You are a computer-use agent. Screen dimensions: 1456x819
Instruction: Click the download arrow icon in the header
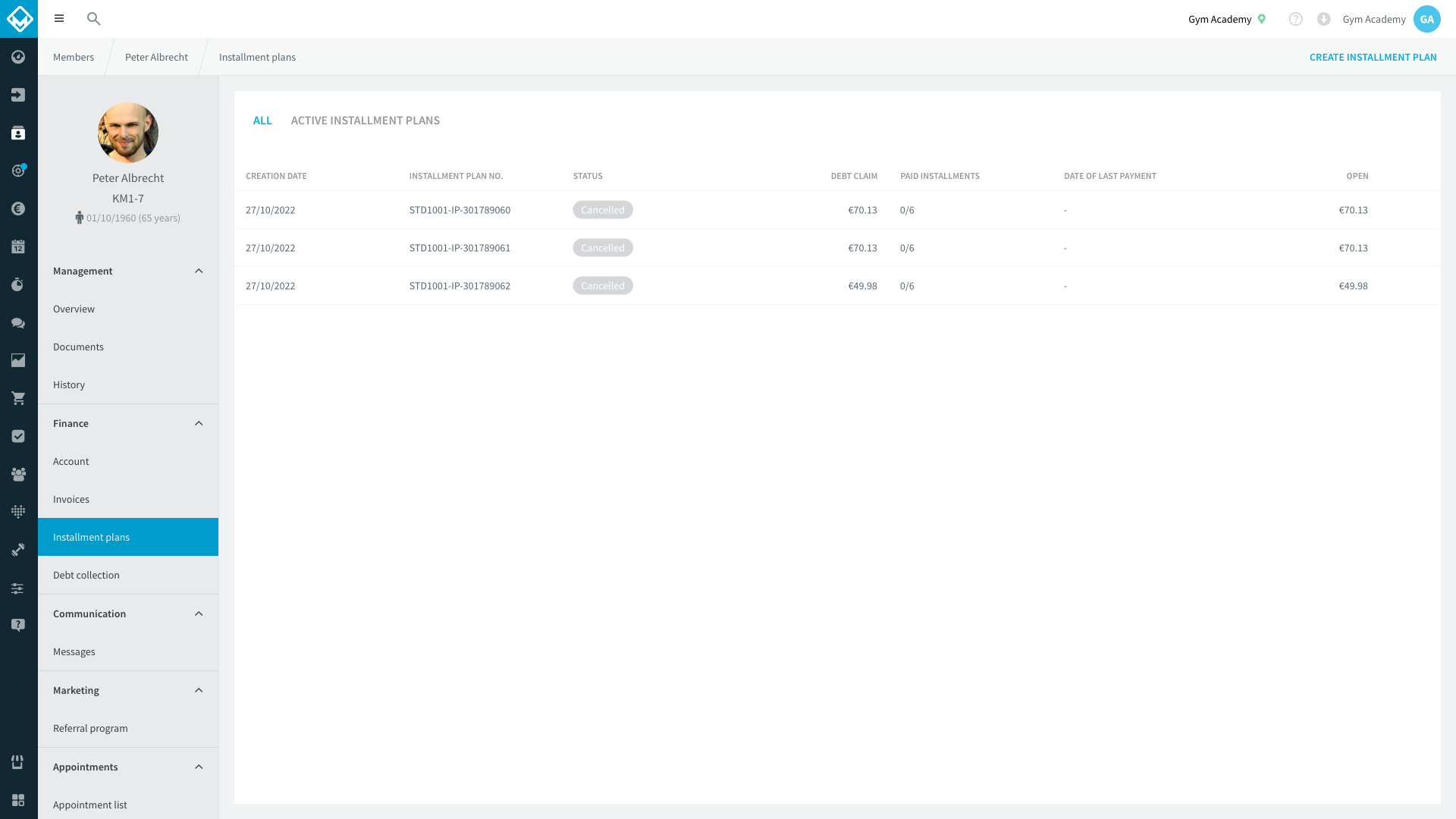coord(1323,19)
